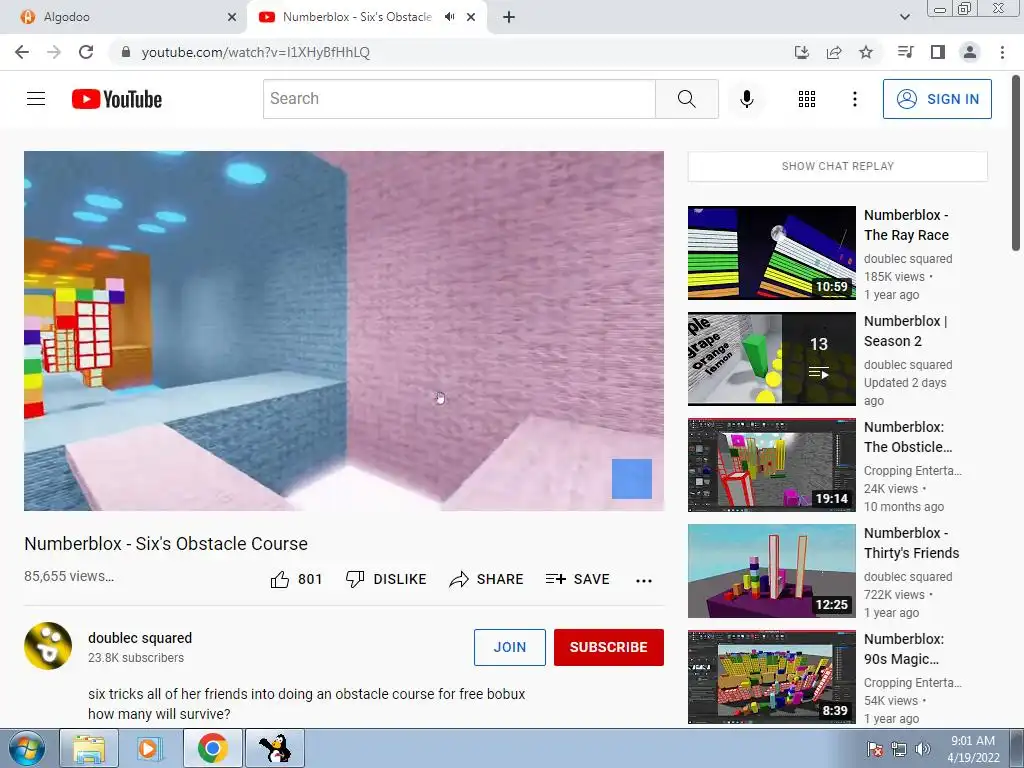Click the network tray icon
The image size is (1024, 768).
coord(899,749)
